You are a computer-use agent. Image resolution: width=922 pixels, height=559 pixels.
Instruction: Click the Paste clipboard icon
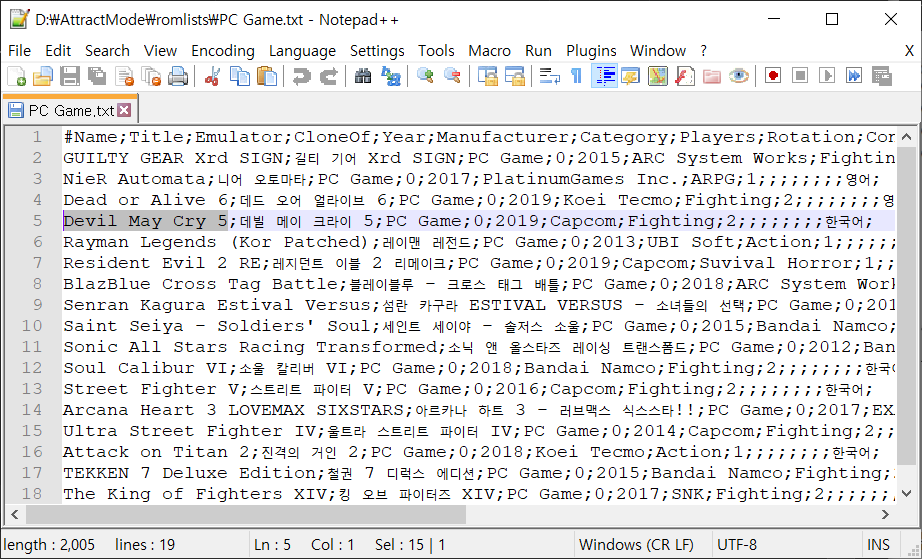(x=267, y=76)
